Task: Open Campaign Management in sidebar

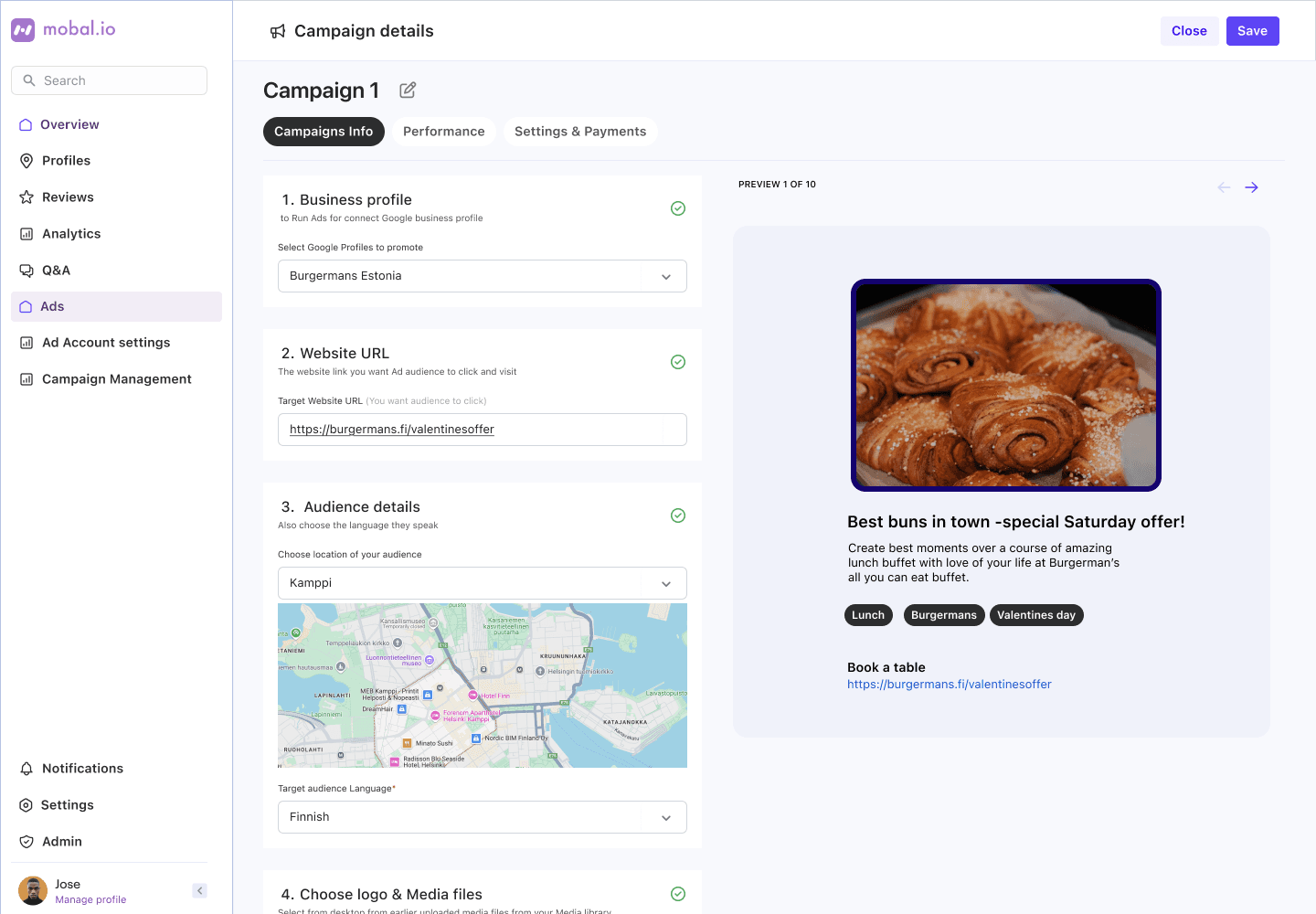Action: (x=116, y=379)
